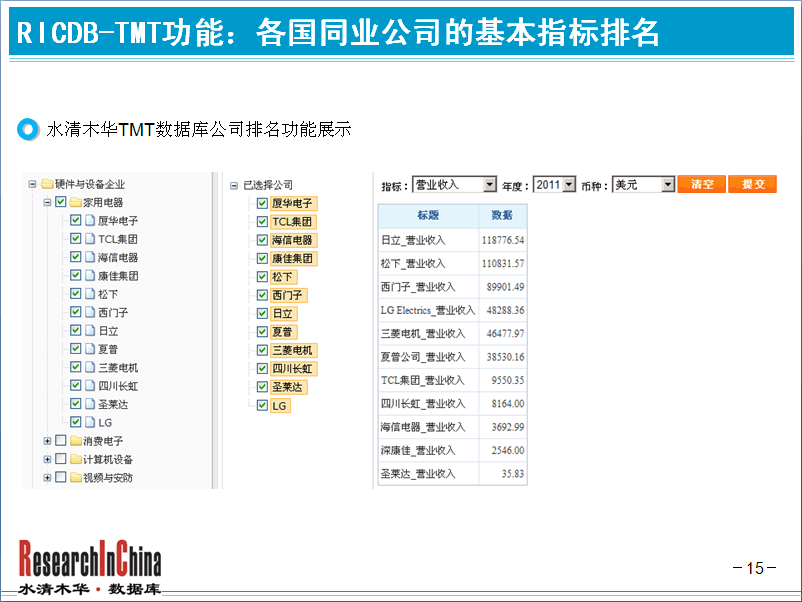Image resolution: width=802 pixels, height=602 pixels.
Task: Click the 视频与安防 folder icon
Action: tap(76, 478)
